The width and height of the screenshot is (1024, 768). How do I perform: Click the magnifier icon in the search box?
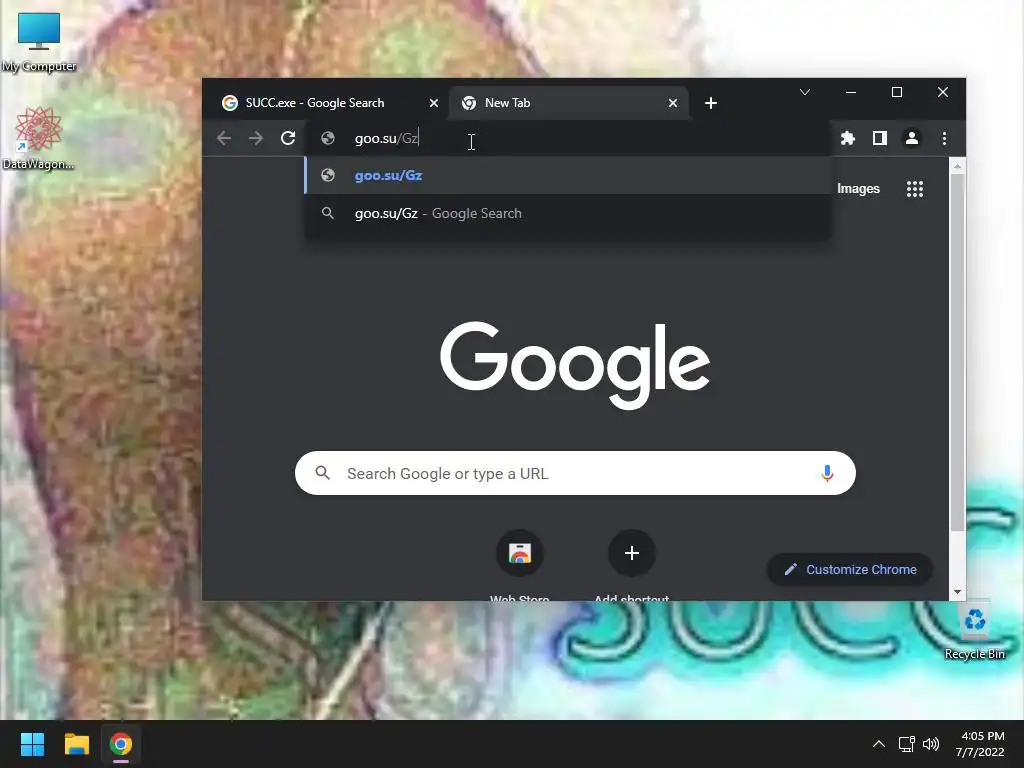[x=323, y=473]
